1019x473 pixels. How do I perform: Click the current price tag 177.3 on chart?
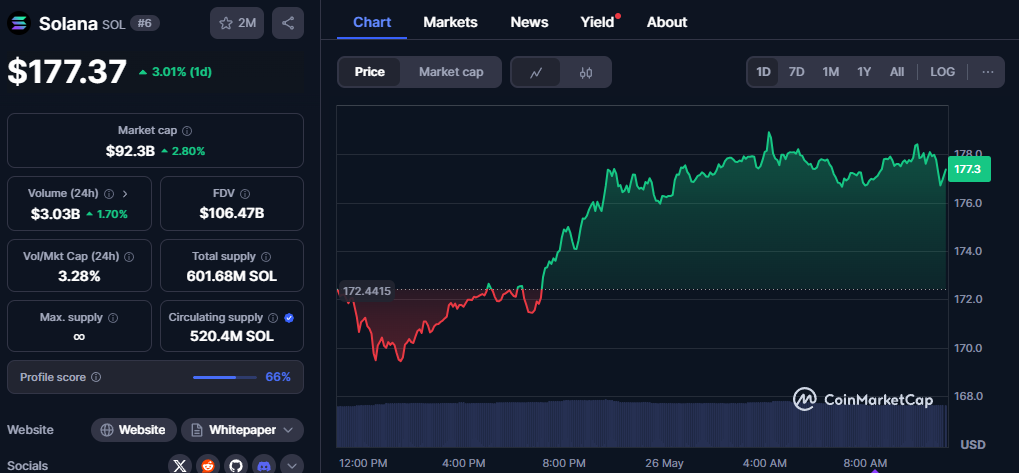[968, 170]
